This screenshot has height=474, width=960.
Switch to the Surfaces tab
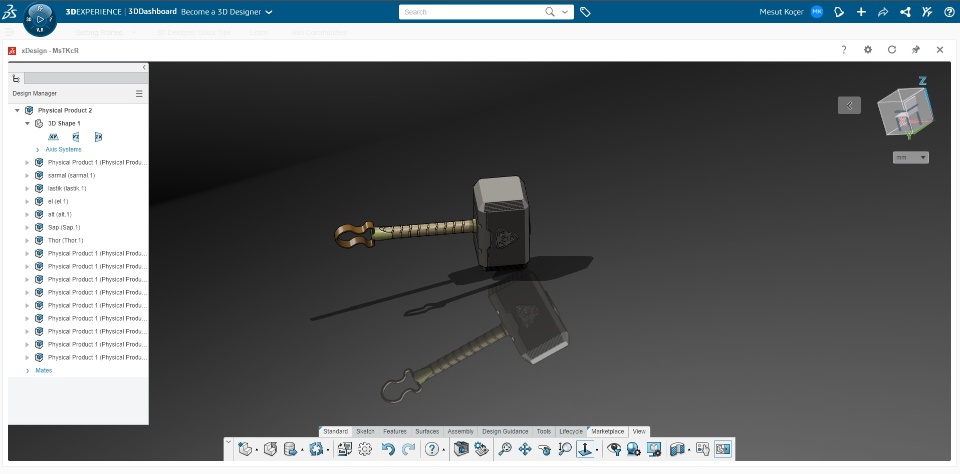click(x=427, y=432)
